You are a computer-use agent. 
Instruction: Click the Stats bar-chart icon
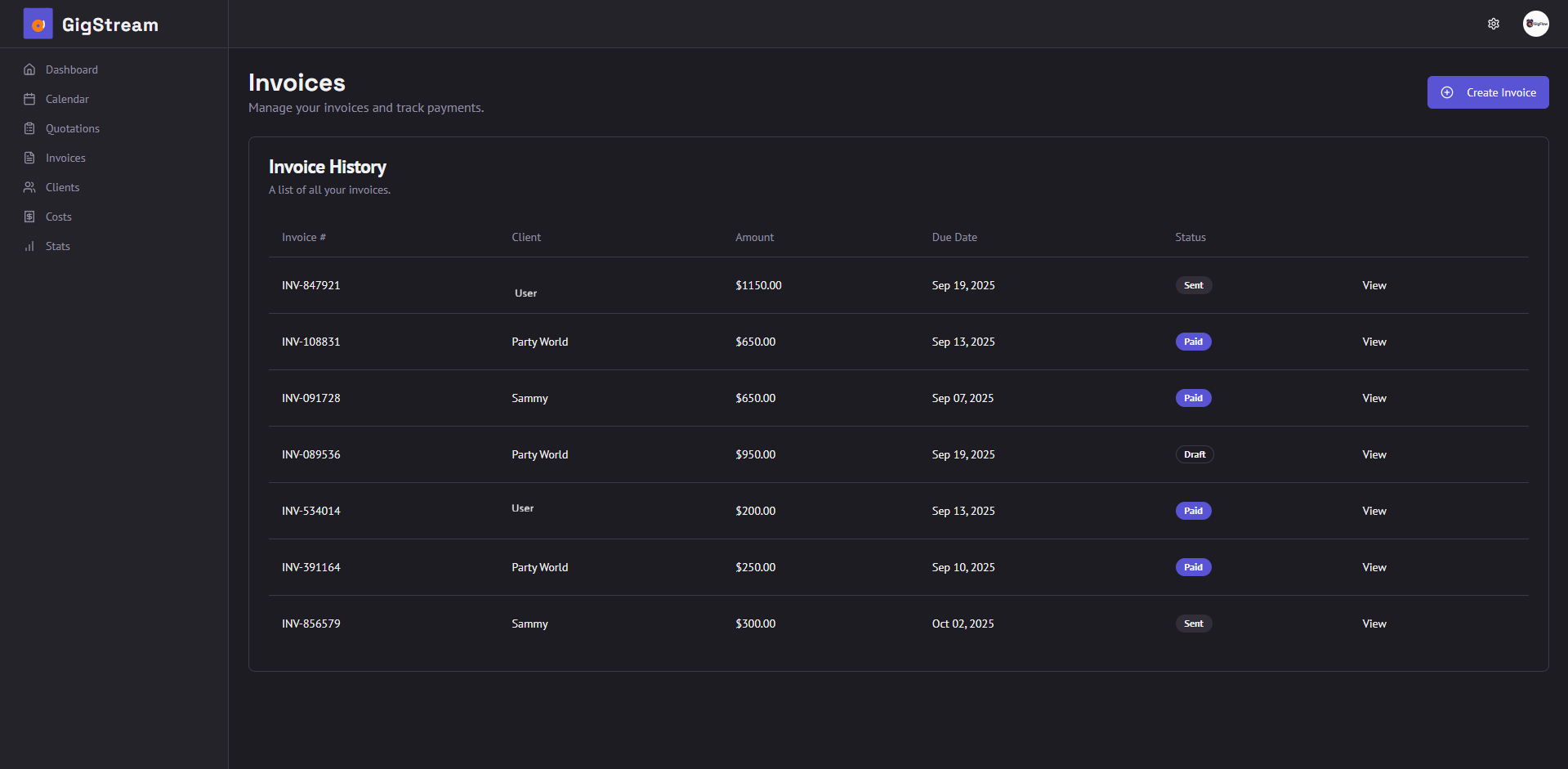pos(29,245)
